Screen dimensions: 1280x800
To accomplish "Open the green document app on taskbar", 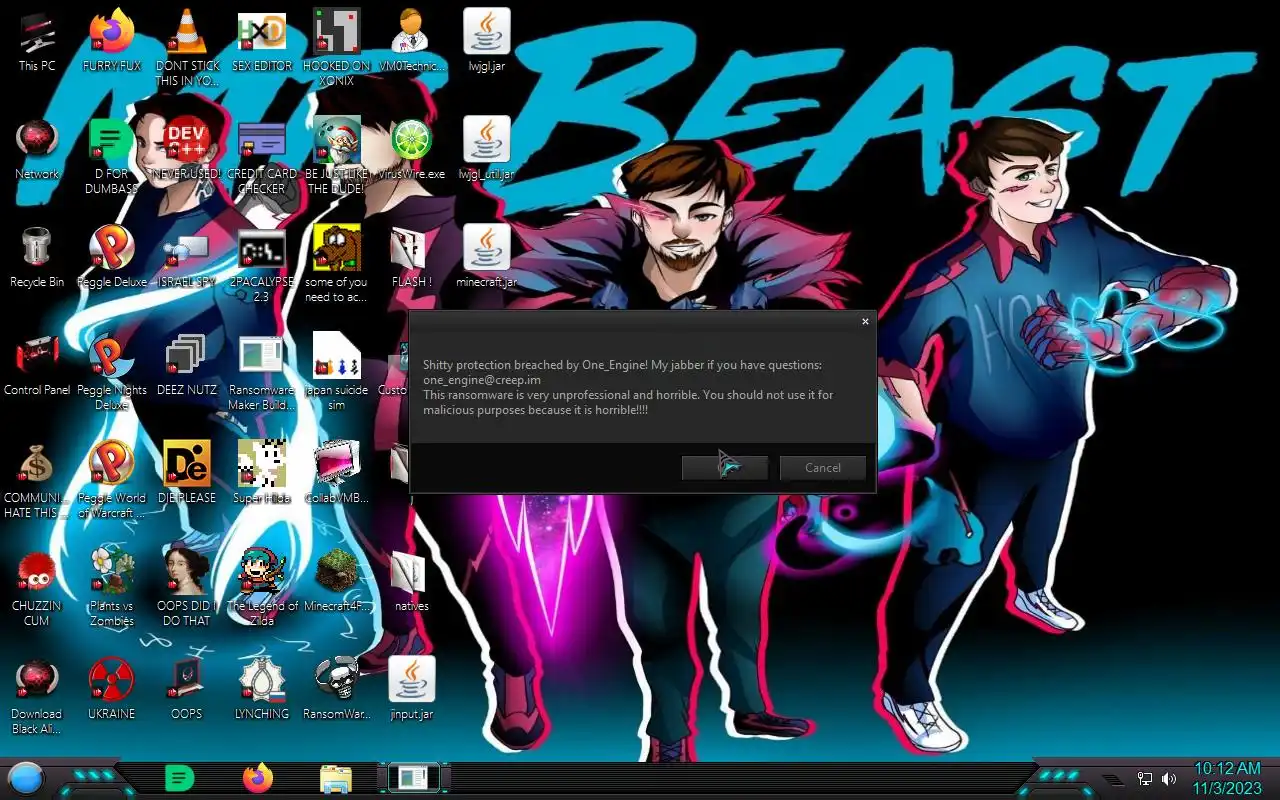I will coord(179,778).
